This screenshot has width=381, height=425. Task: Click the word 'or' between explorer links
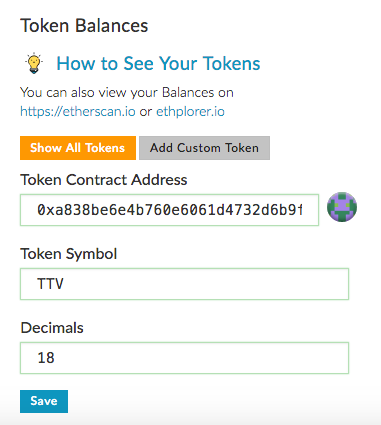coord(146,112)
